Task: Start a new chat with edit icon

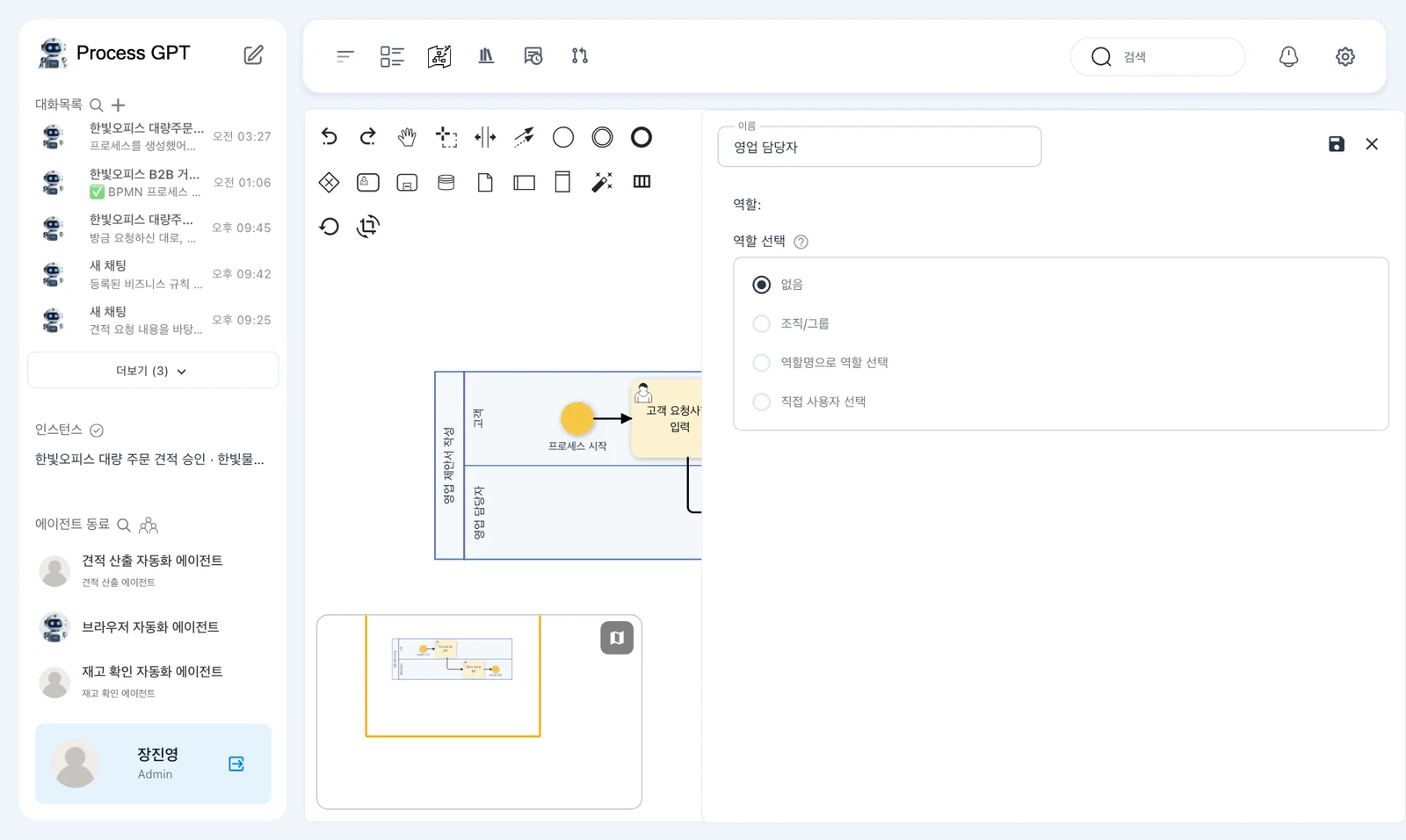Action: coord(253,54)
